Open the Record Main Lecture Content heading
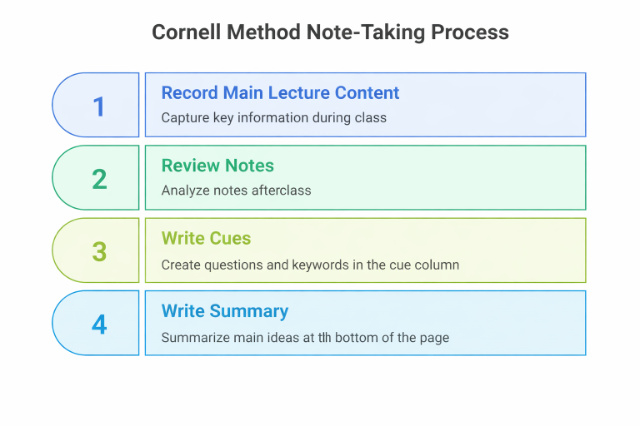The height and width of the screenshot is (426, 640). [x=280, y=93]
